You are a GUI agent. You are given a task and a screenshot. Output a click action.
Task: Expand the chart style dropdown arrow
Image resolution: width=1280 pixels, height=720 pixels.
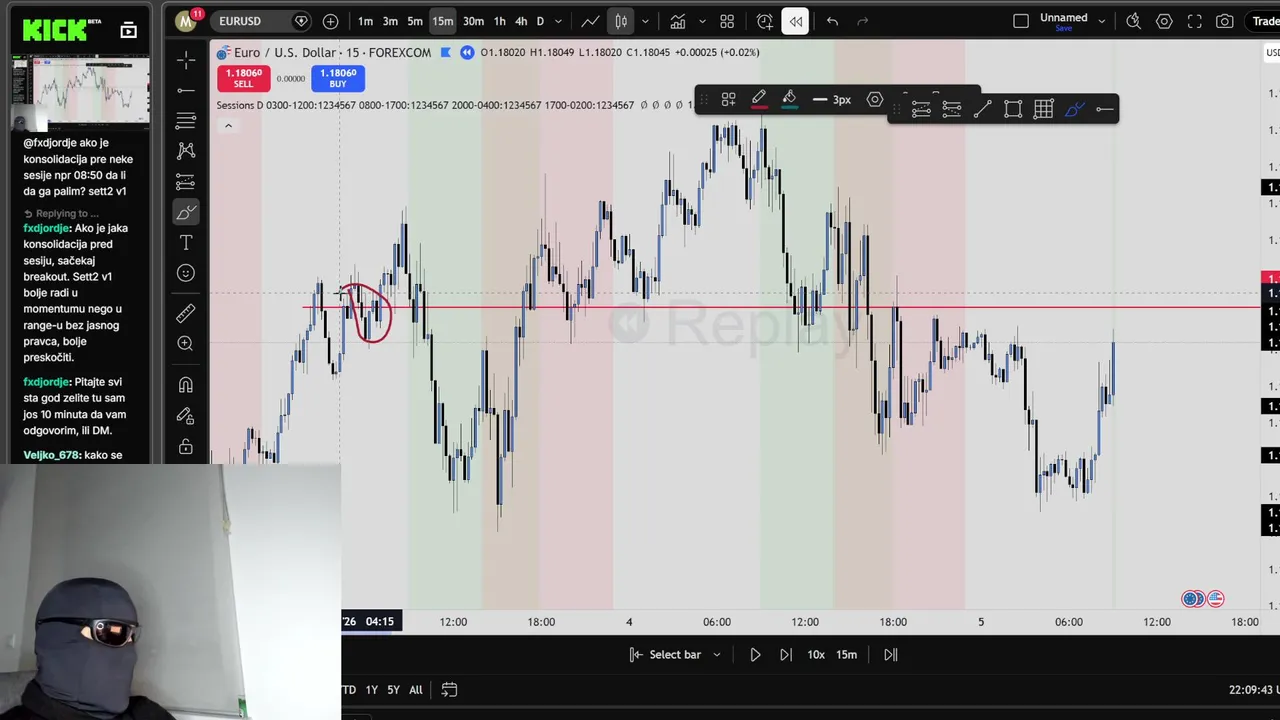(x=645, y=21)
